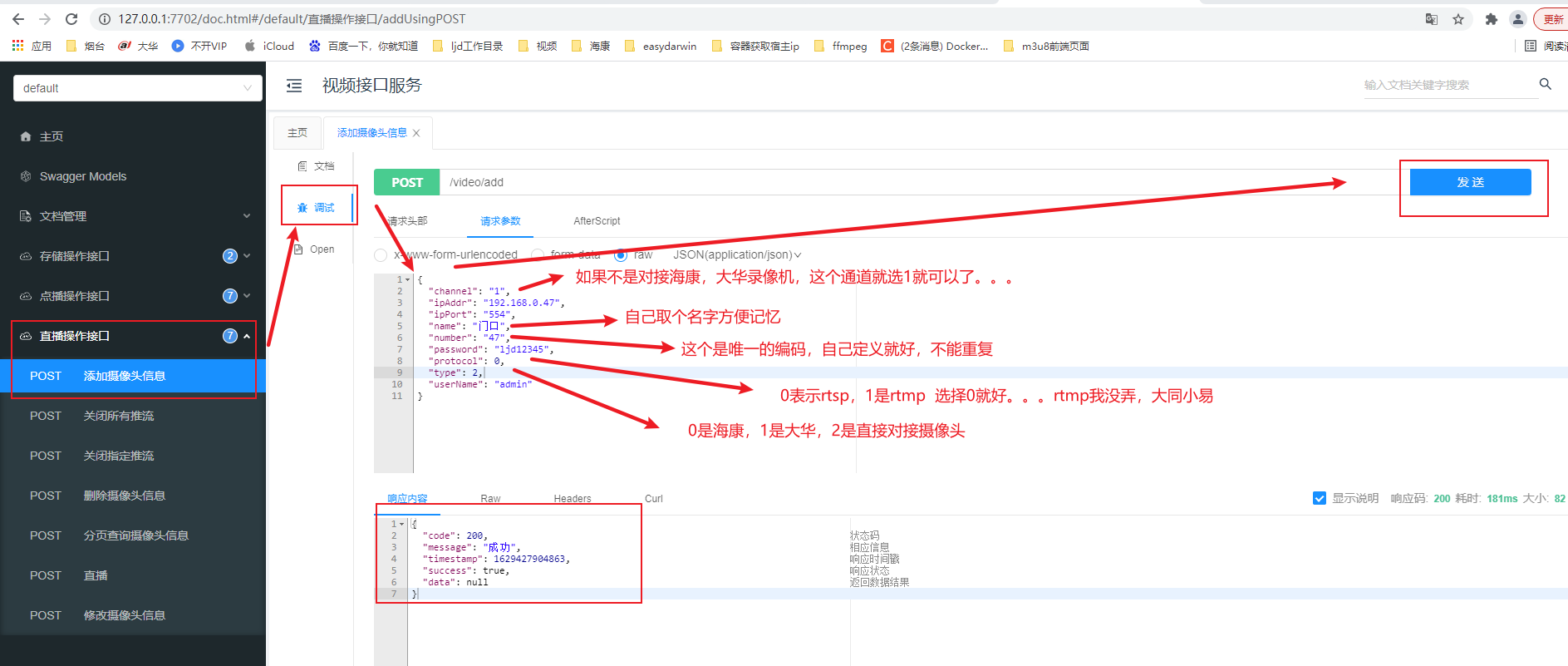Open the 百度一下 bookmark

click(363, 46)
